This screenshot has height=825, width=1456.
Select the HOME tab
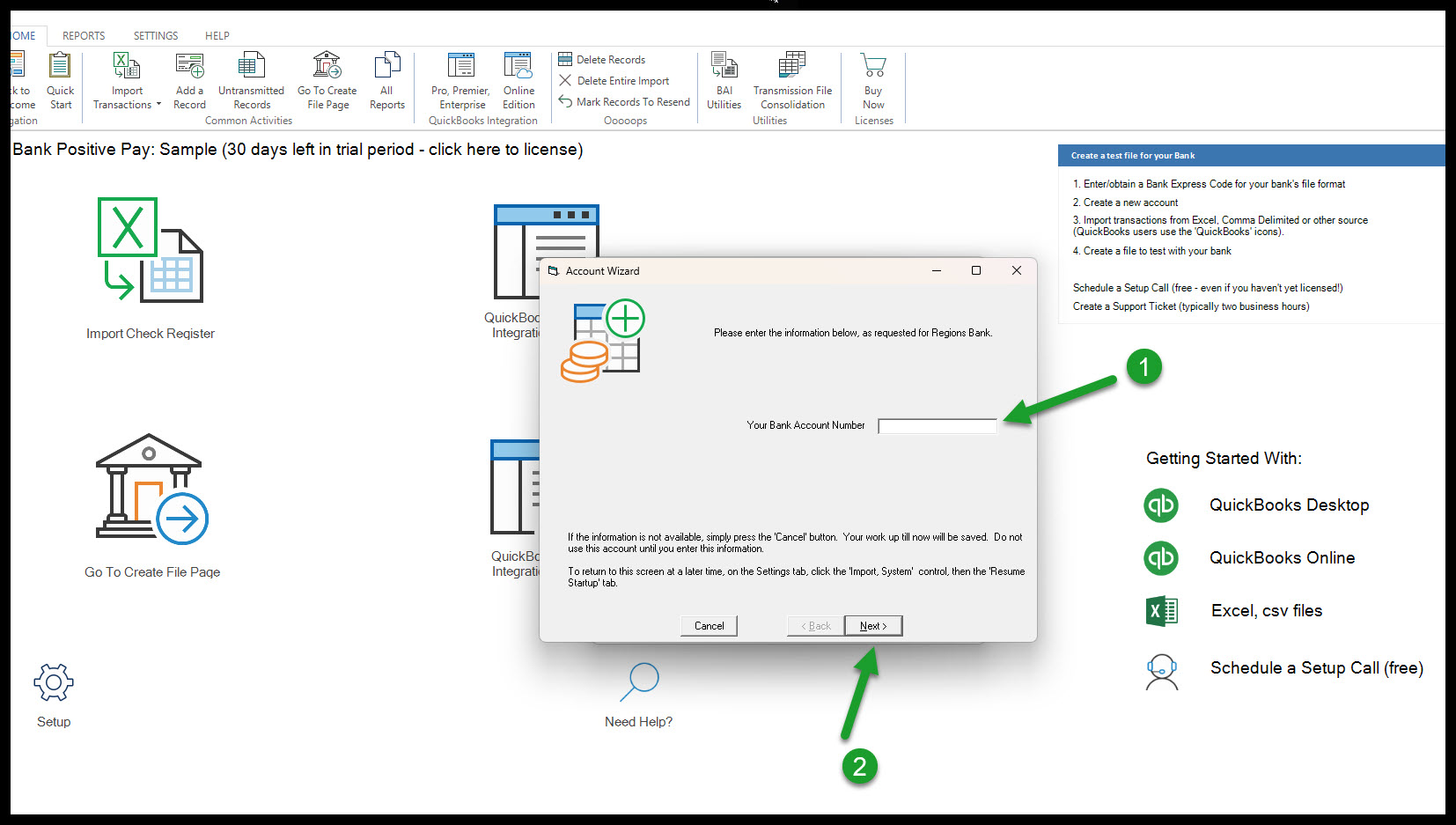pos(24,36)
